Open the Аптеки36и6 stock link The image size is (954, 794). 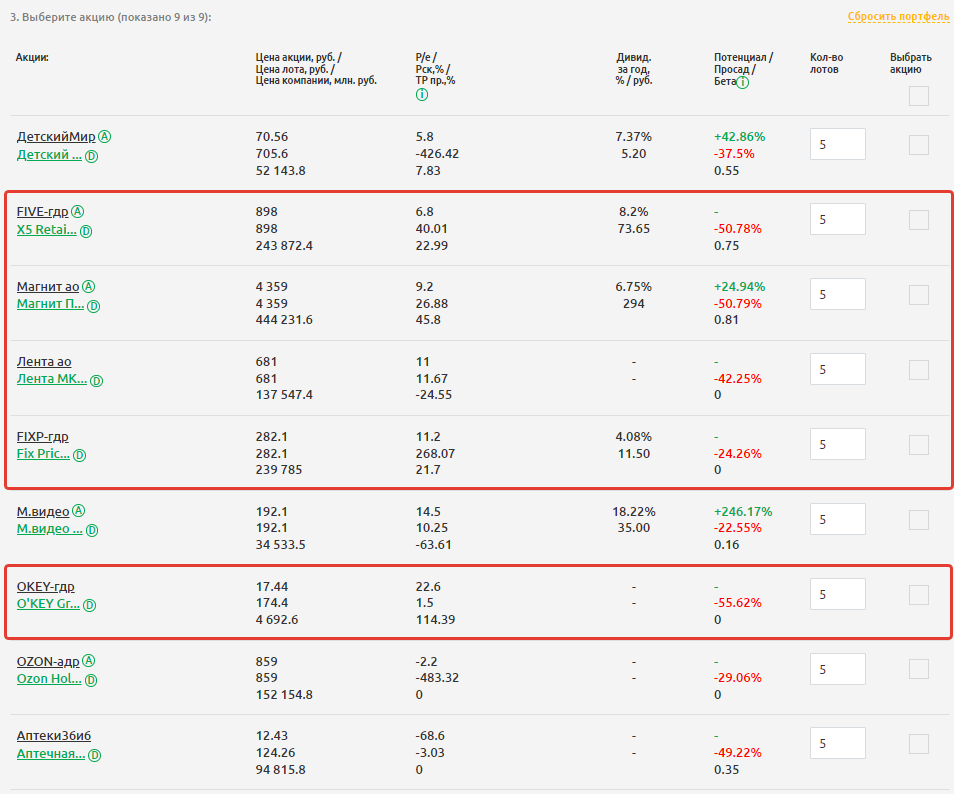(54, 737)
